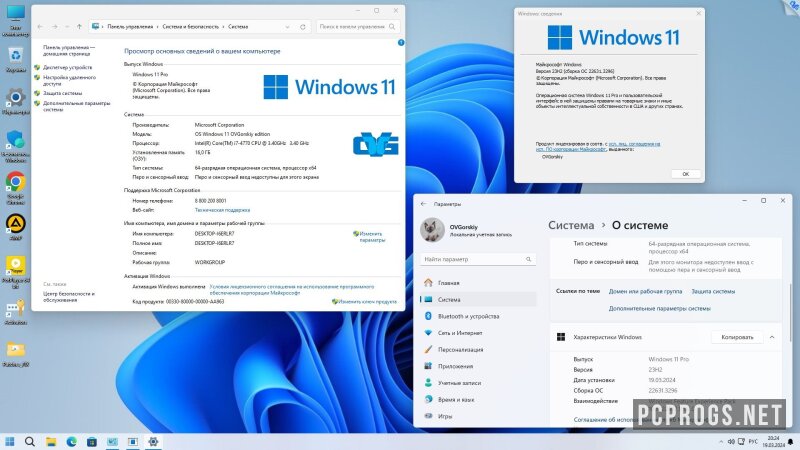Select the Activators desktop icon

[15, 311]
